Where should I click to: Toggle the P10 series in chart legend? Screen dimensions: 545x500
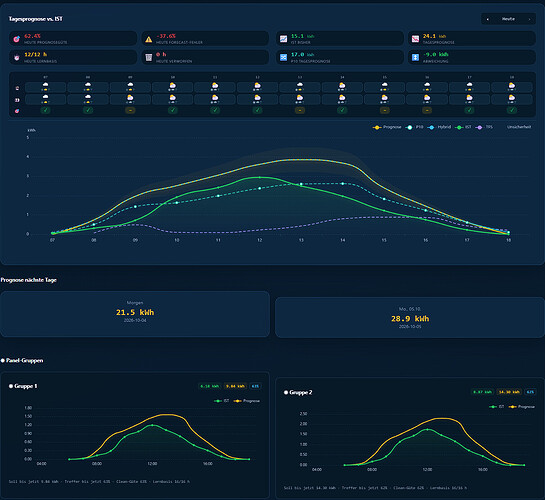[x=414, y=127]
